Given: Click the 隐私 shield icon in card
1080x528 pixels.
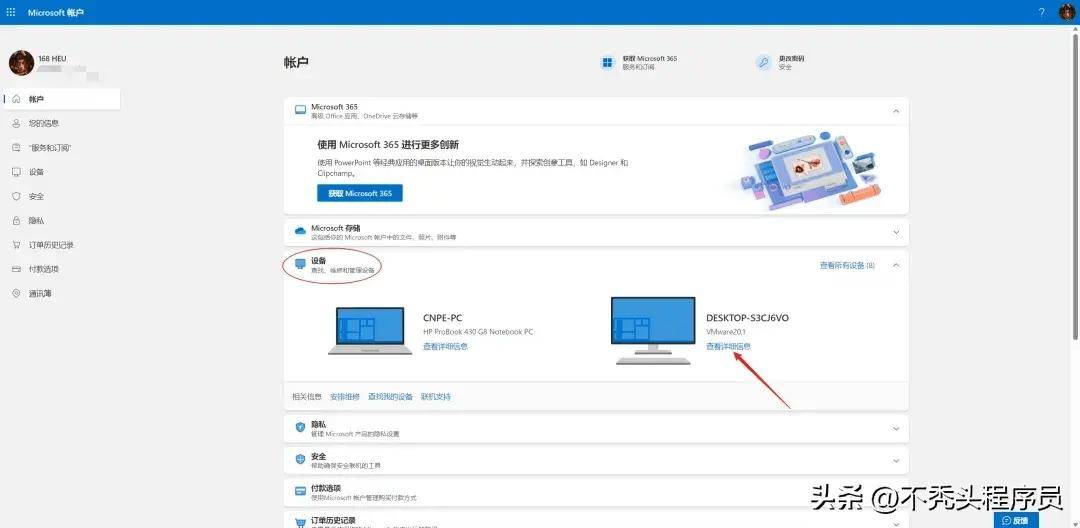Looking at the screenshot, I should (x=300, y=428).
